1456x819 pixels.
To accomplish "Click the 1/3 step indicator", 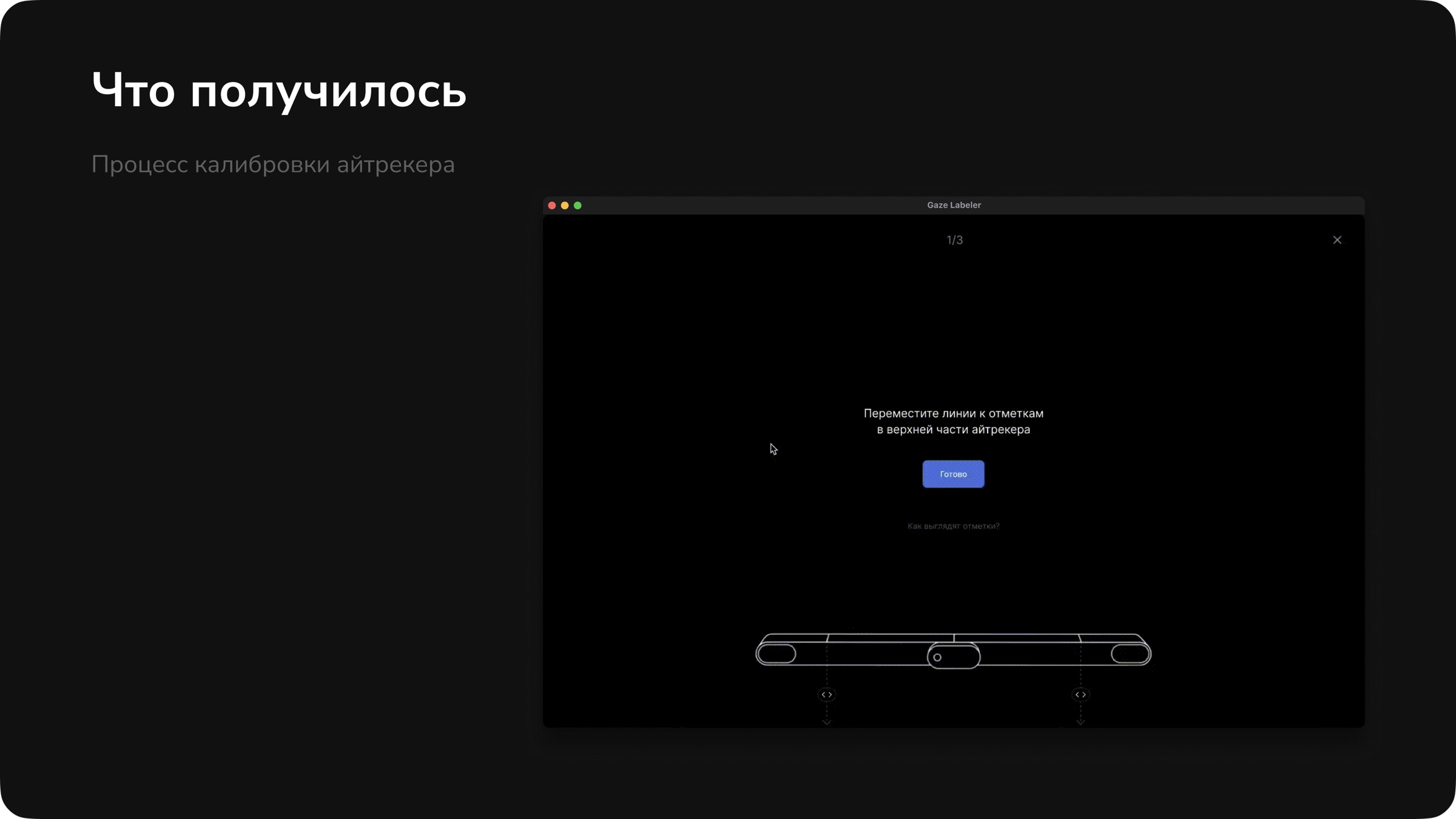I will coord(954,240).
